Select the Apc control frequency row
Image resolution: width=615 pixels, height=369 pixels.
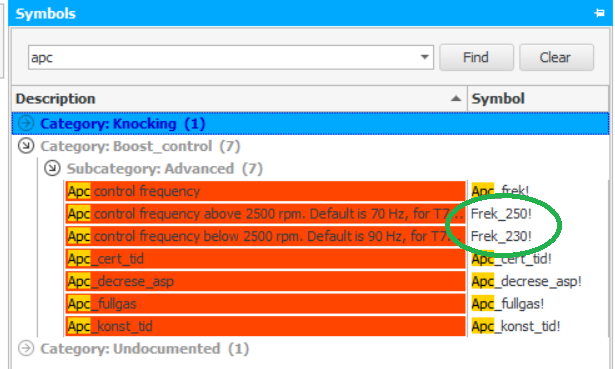point(266,191)
